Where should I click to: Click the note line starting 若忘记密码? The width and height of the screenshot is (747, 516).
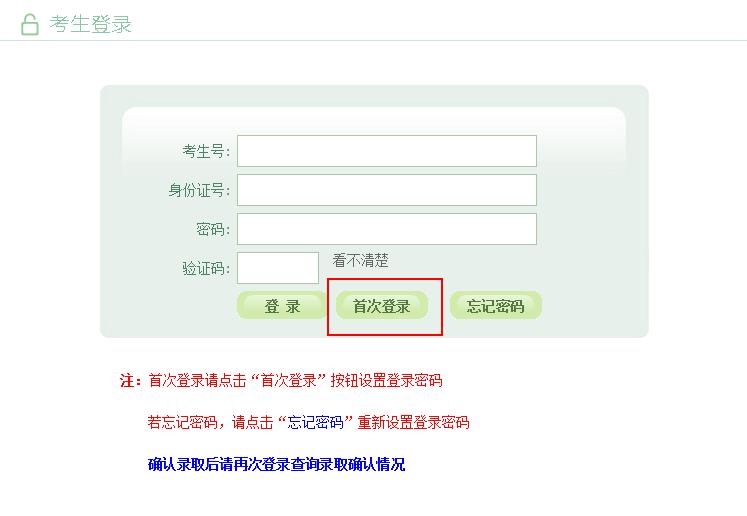tap(308, 422)
